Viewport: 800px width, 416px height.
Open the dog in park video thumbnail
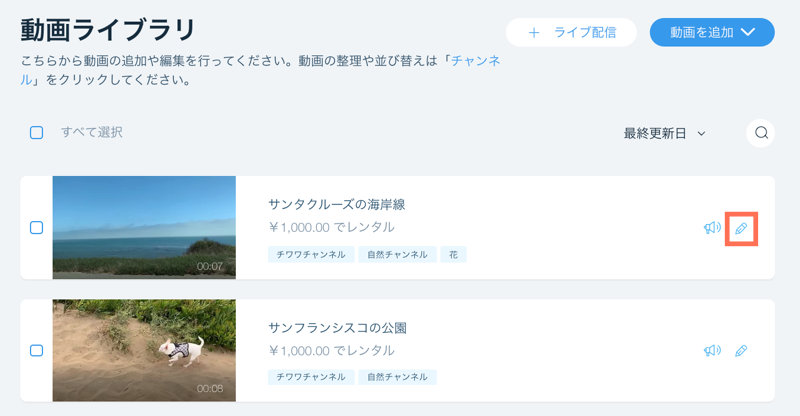(144, 350)
